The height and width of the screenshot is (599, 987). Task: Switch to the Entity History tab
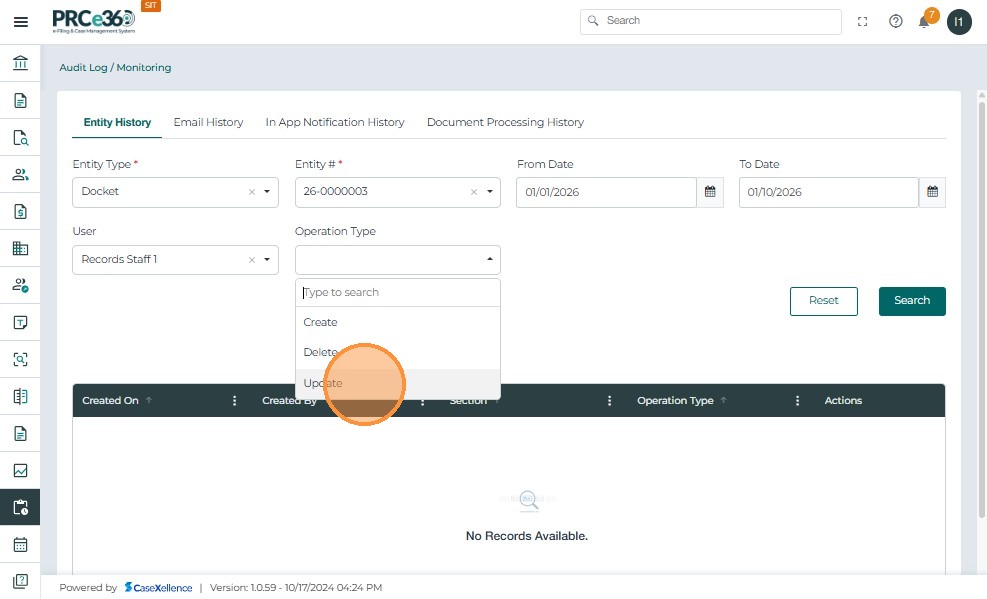[x=117, y=122]
